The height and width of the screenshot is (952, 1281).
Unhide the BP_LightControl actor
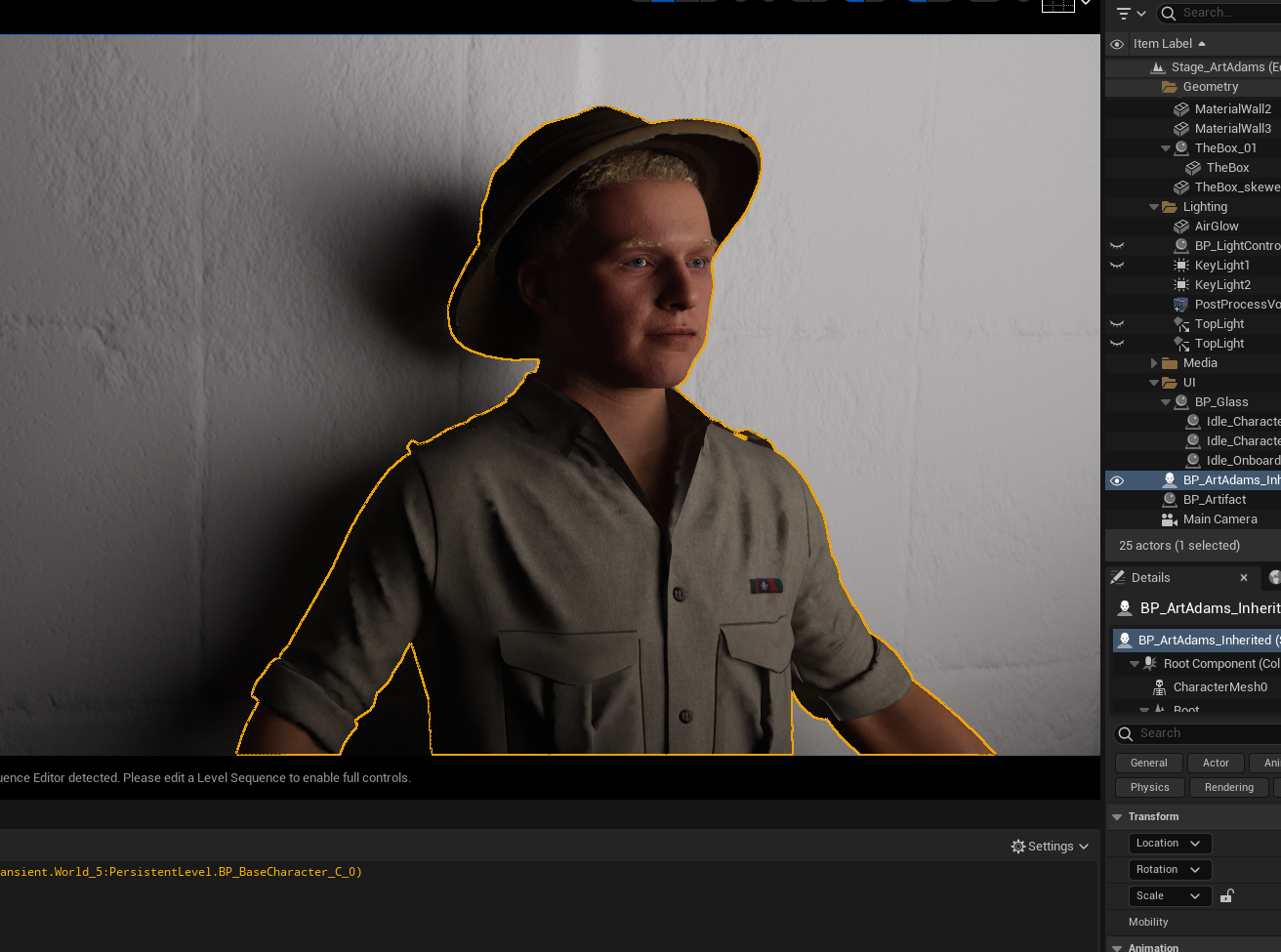click(1117, 246)
